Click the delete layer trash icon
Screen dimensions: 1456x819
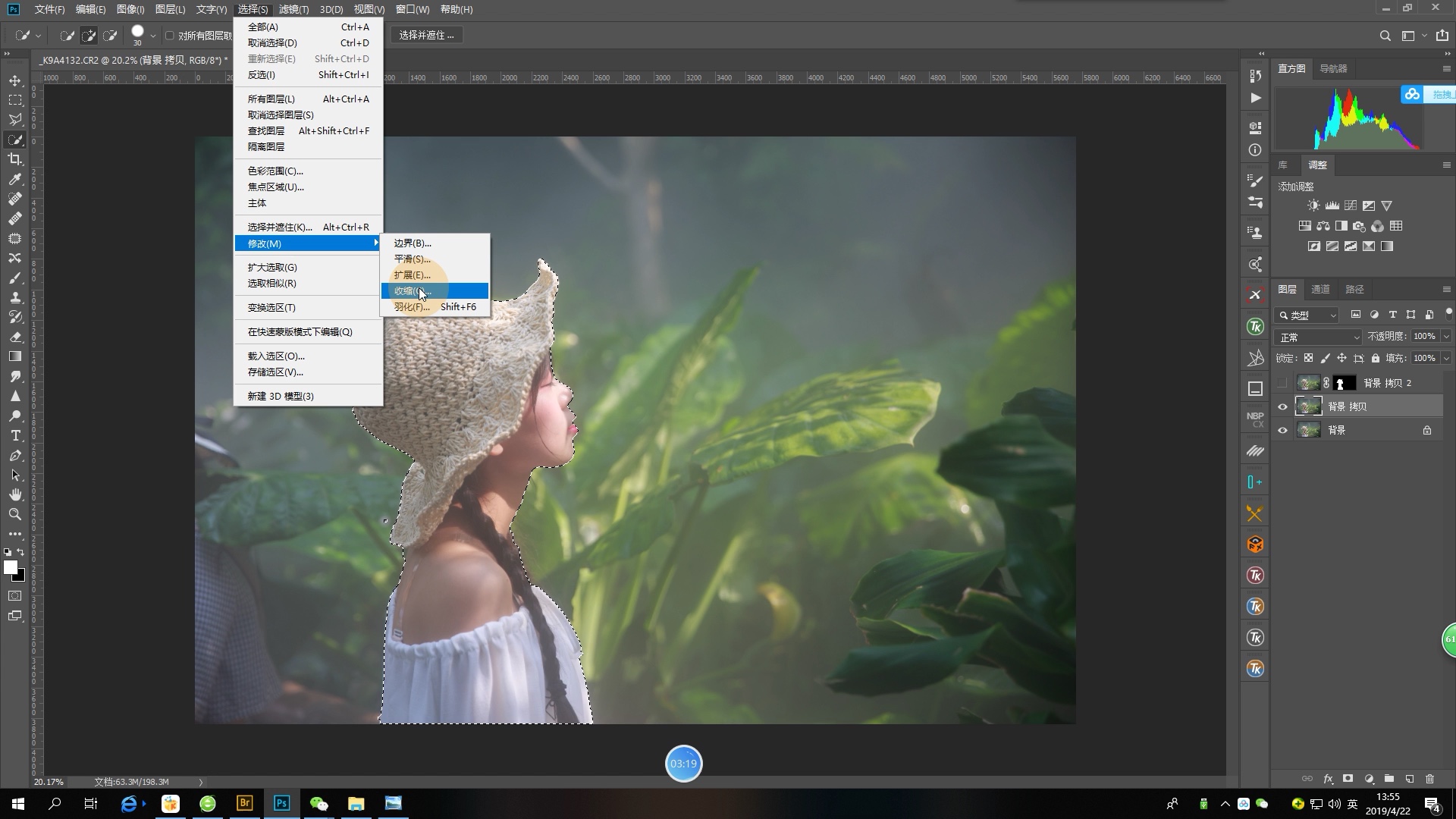[1429, 779]
